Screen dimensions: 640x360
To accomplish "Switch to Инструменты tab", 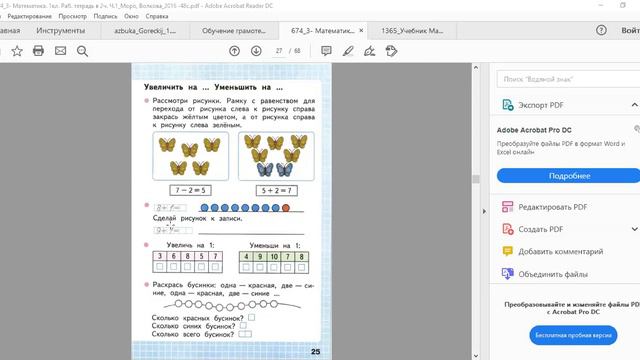I will coord(61,31).
